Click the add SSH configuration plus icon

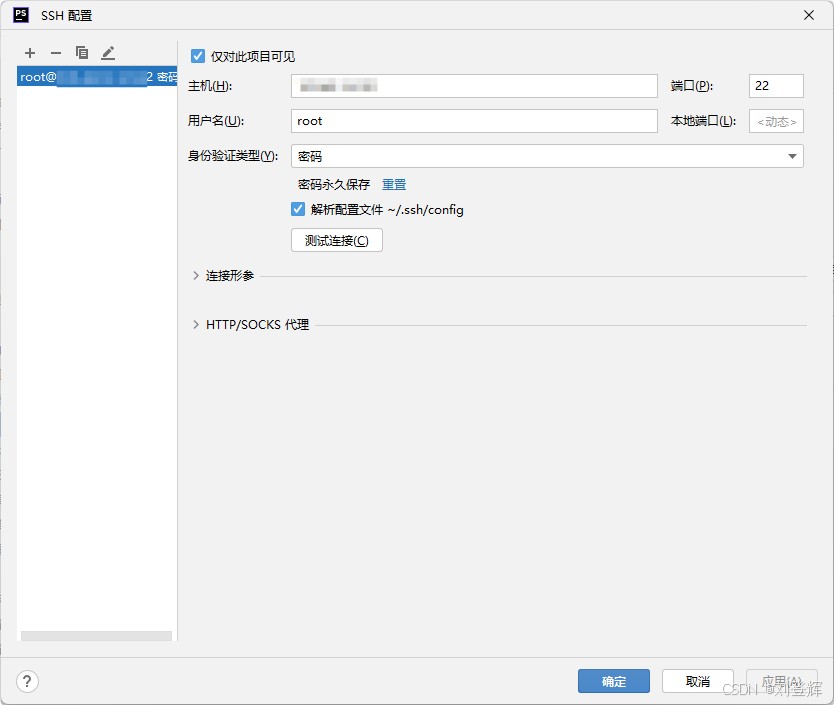pos(30,53)
